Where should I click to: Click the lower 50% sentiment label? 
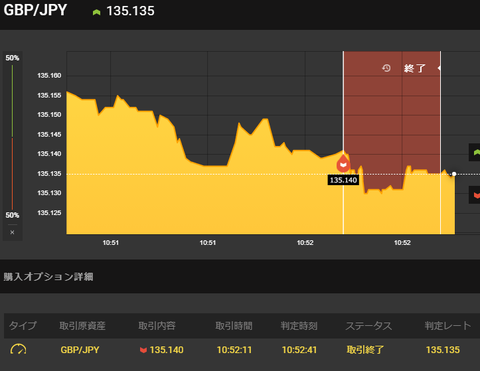tap(12, 215)
